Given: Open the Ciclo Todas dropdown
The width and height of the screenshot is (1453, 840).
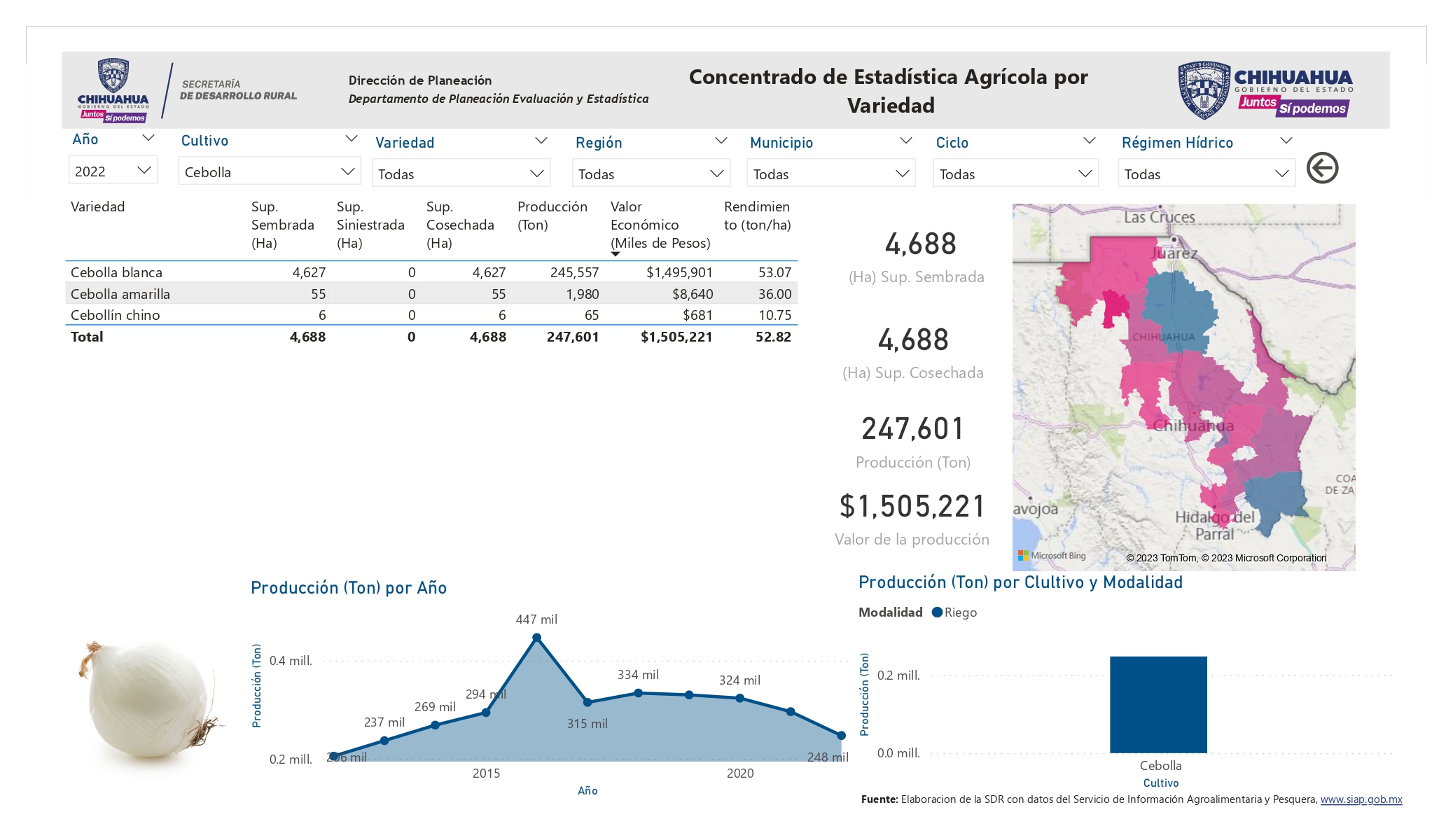Looking at the screenshot, I should pyautogui.click(x=1016, y=174).
